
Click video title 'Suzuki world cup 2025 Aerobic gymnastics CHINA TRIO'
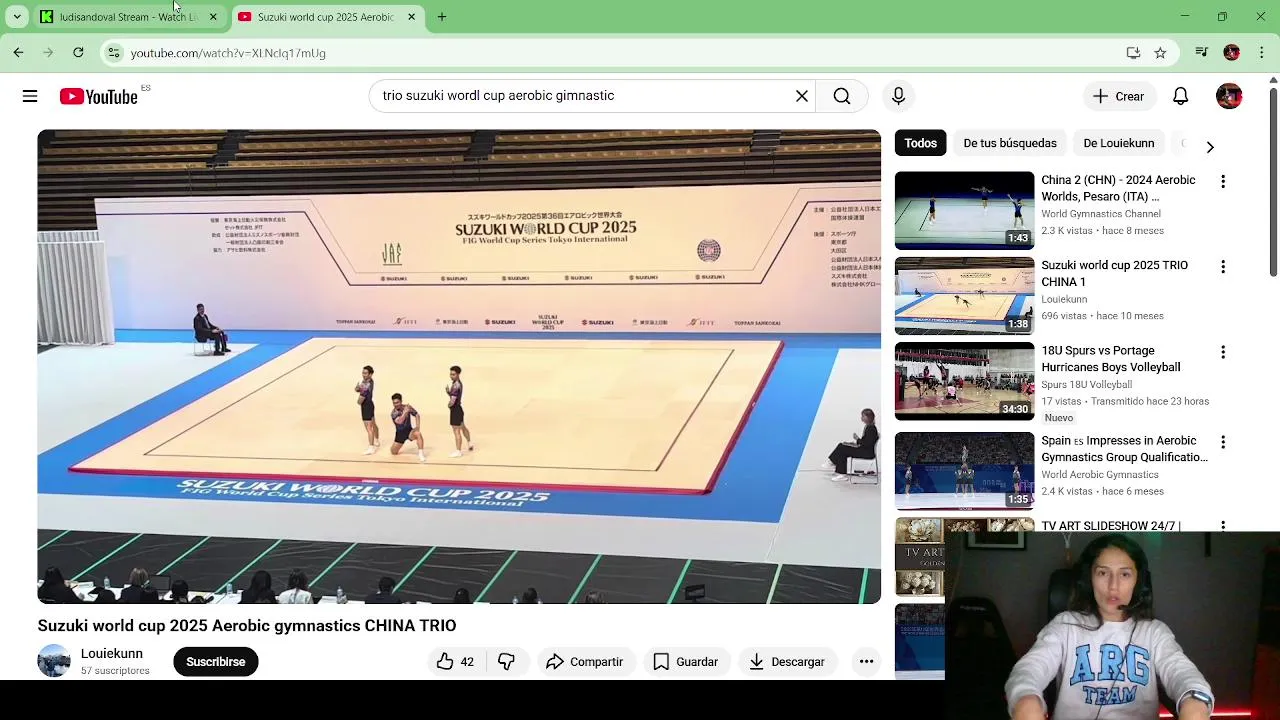pyautogui.click(x=247, y=626)
